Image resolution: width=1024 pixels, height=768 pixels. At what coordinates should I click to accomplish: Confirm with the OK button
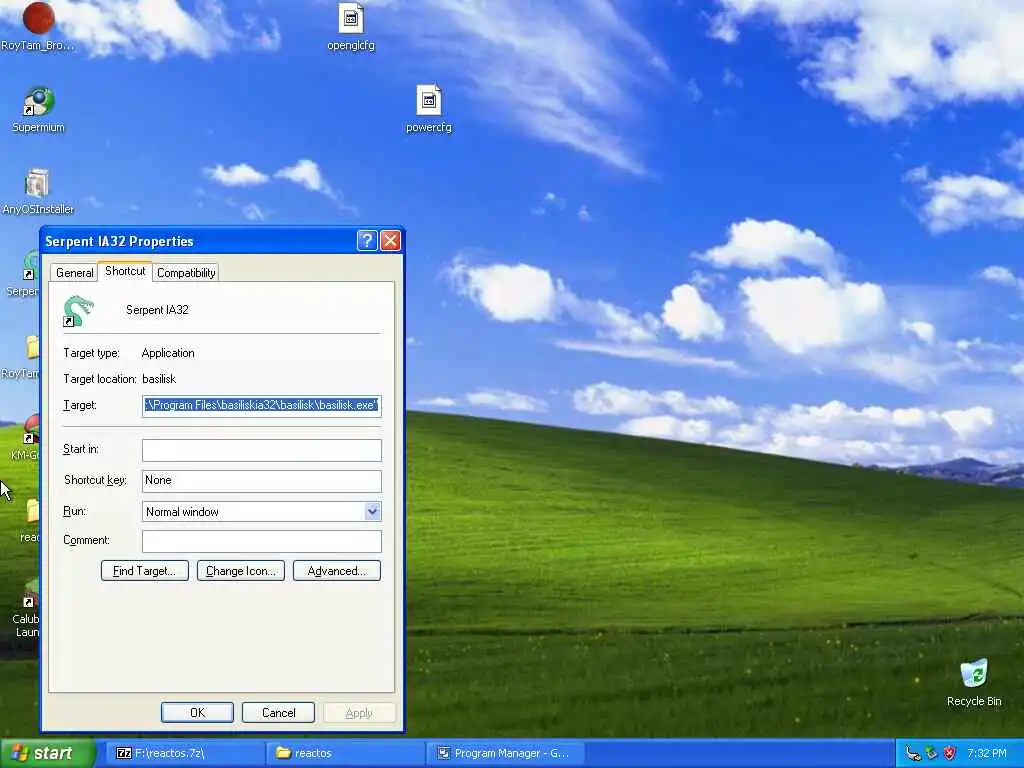197,712
